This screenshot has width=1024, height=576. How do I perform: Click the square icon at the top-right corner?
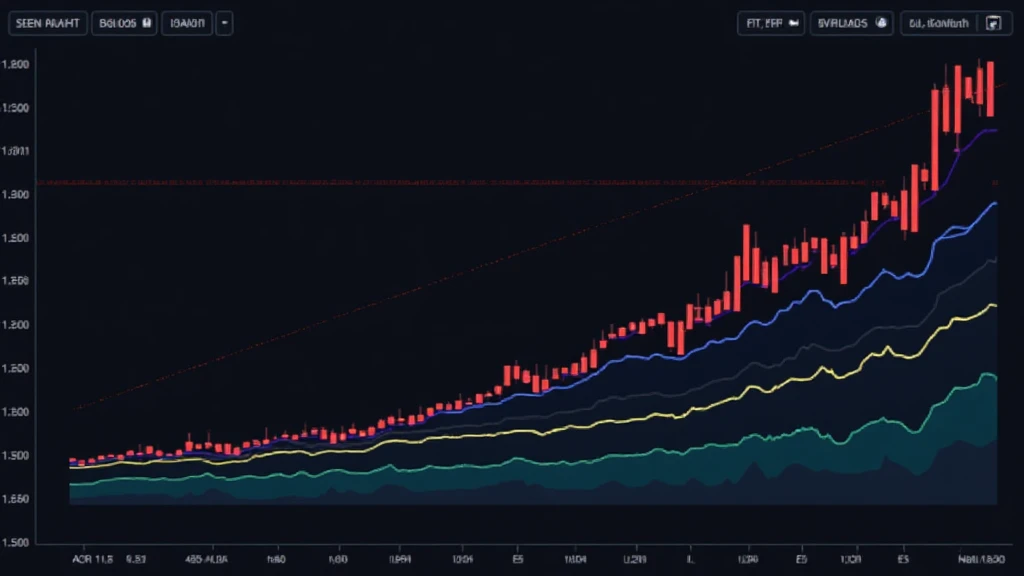(x=993, y=24)
